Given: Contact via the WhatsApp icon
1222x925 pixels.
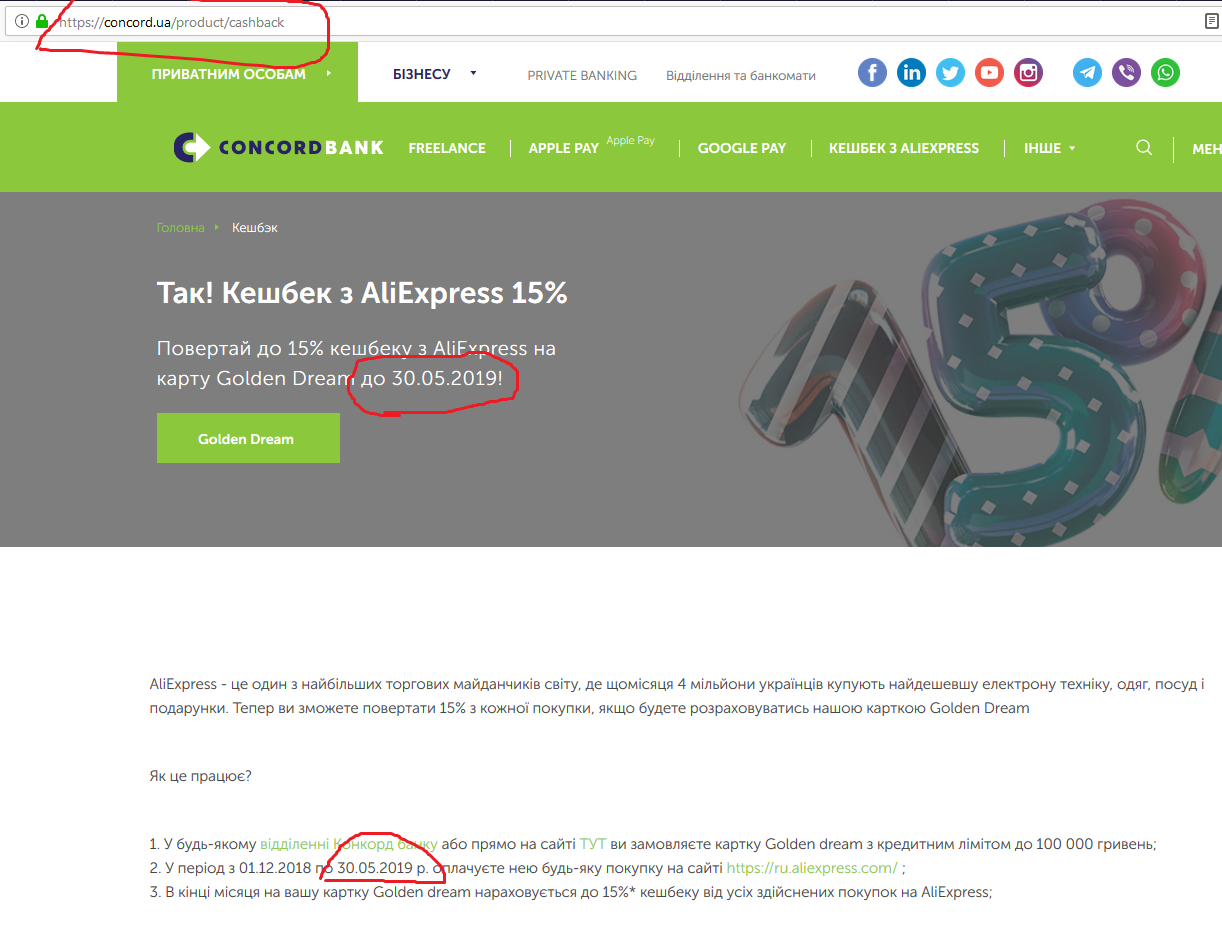Looking at the screenshot, I should point(1165,72).
